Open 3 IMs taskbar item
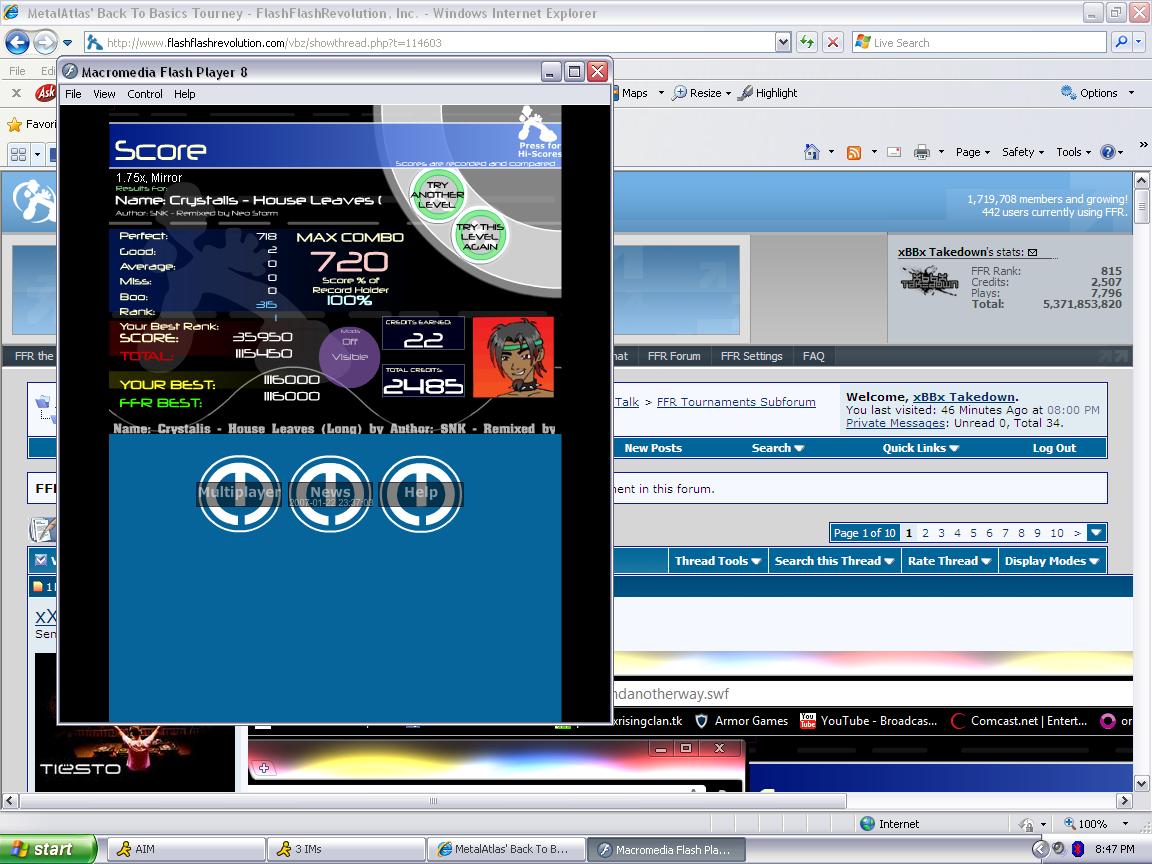 (345, 849)
